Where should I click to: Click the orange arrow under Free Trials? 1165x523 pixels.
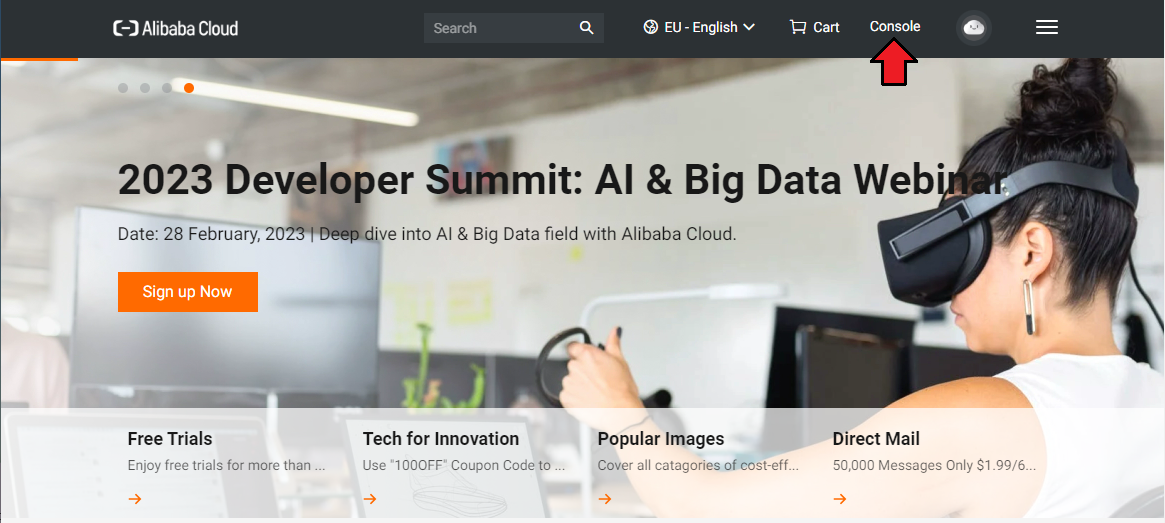tap(134, 498)
